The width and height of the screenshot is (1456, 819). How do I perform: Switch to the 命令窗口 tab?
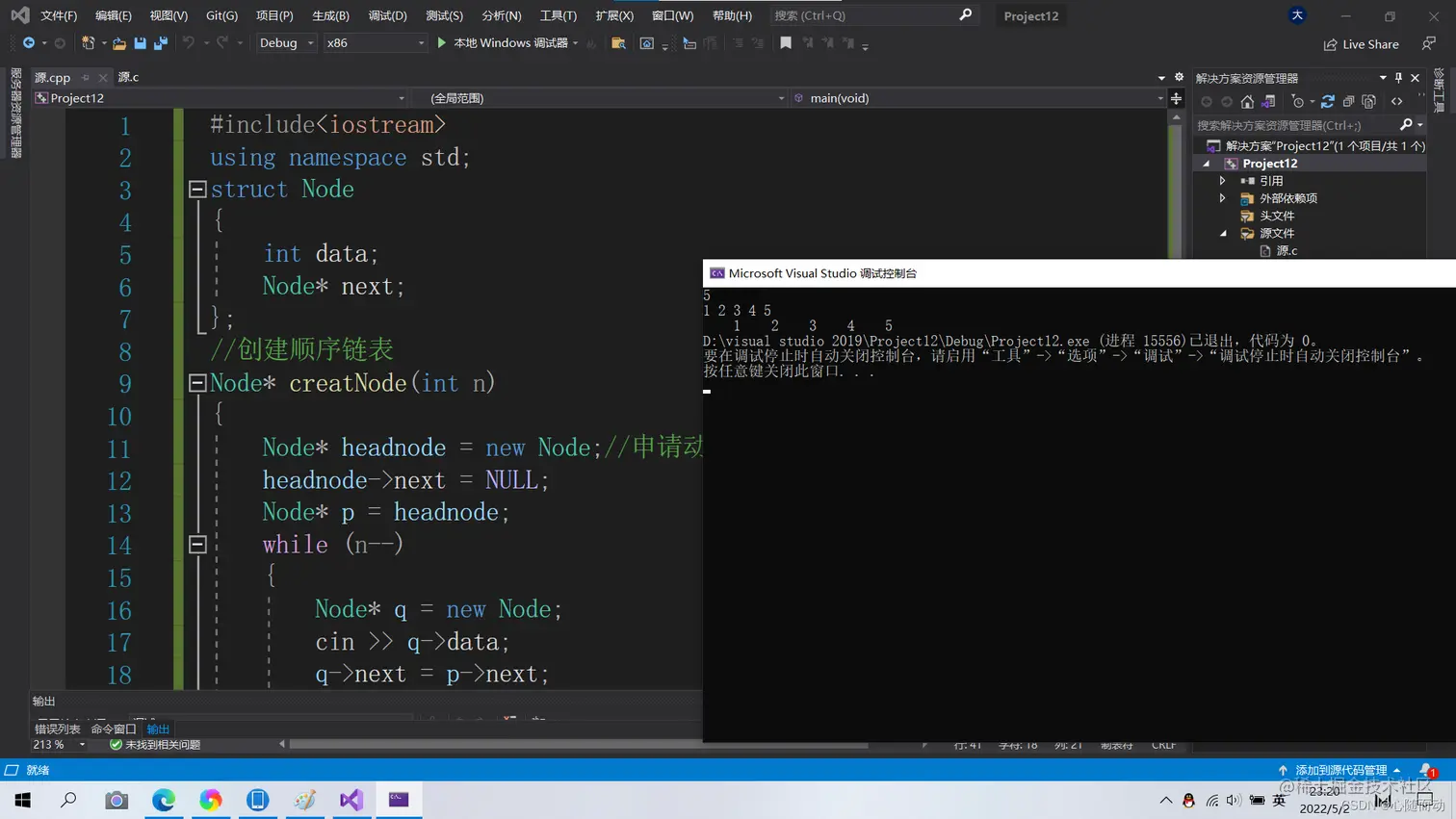point(114,729)
